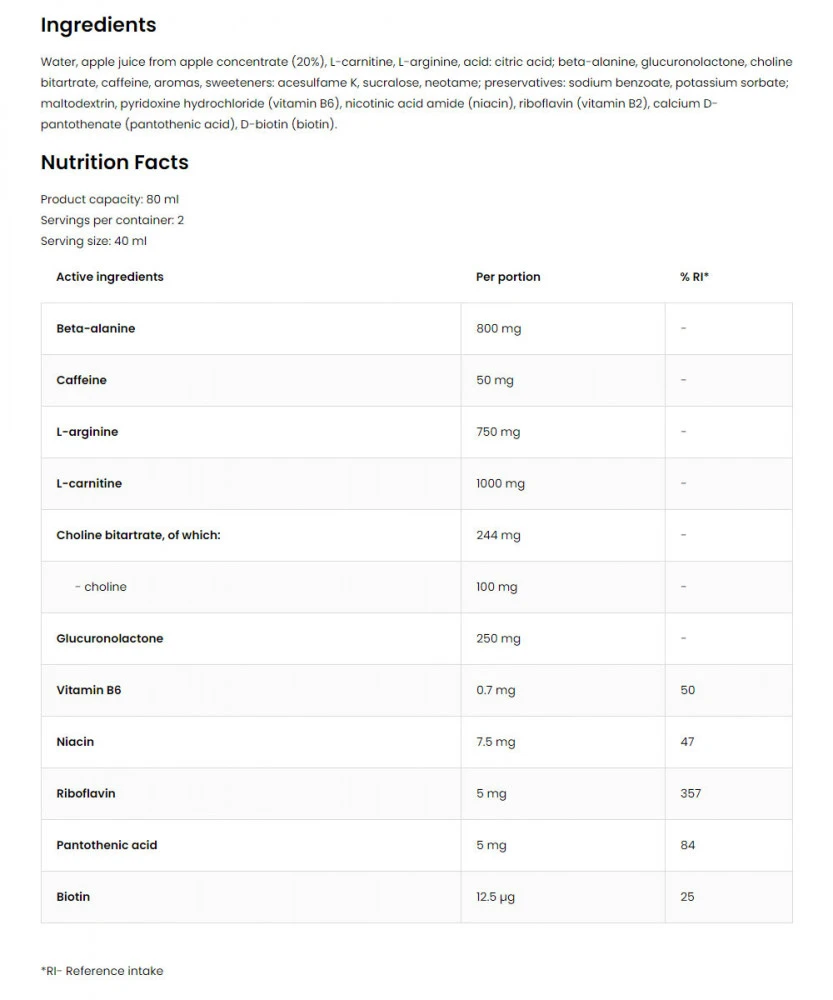Viewport: 833px width, 1000px height.
Task: Click the 'Servings per container: 2' line
Action: pos(112,220)
